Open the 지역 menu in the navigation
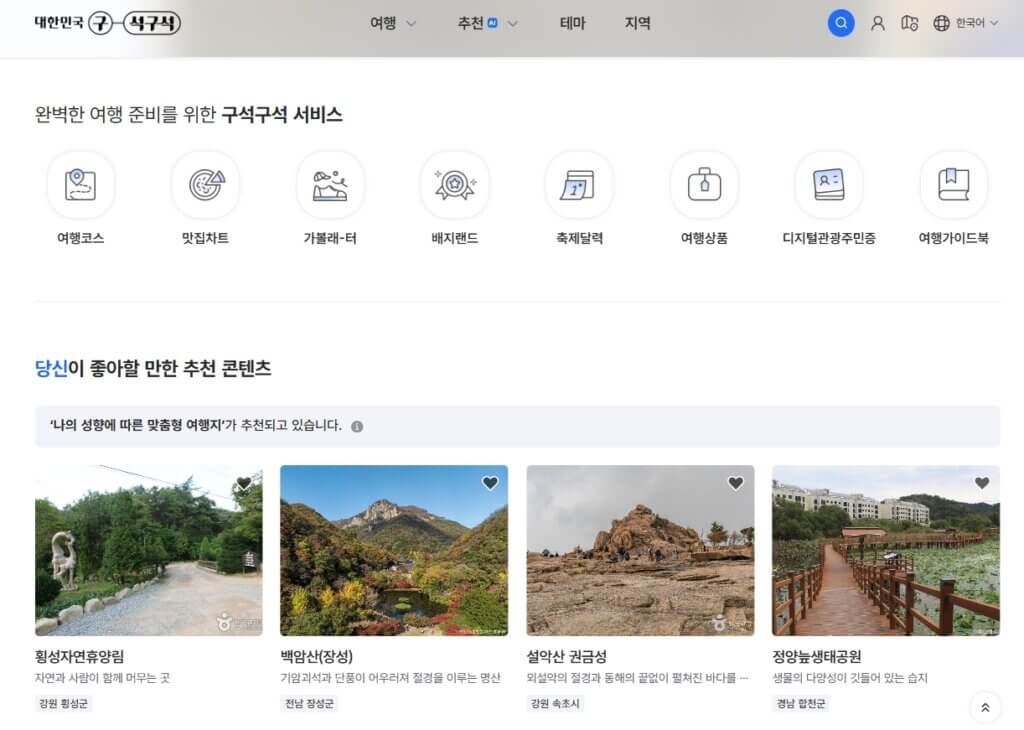 coord(636,23)
